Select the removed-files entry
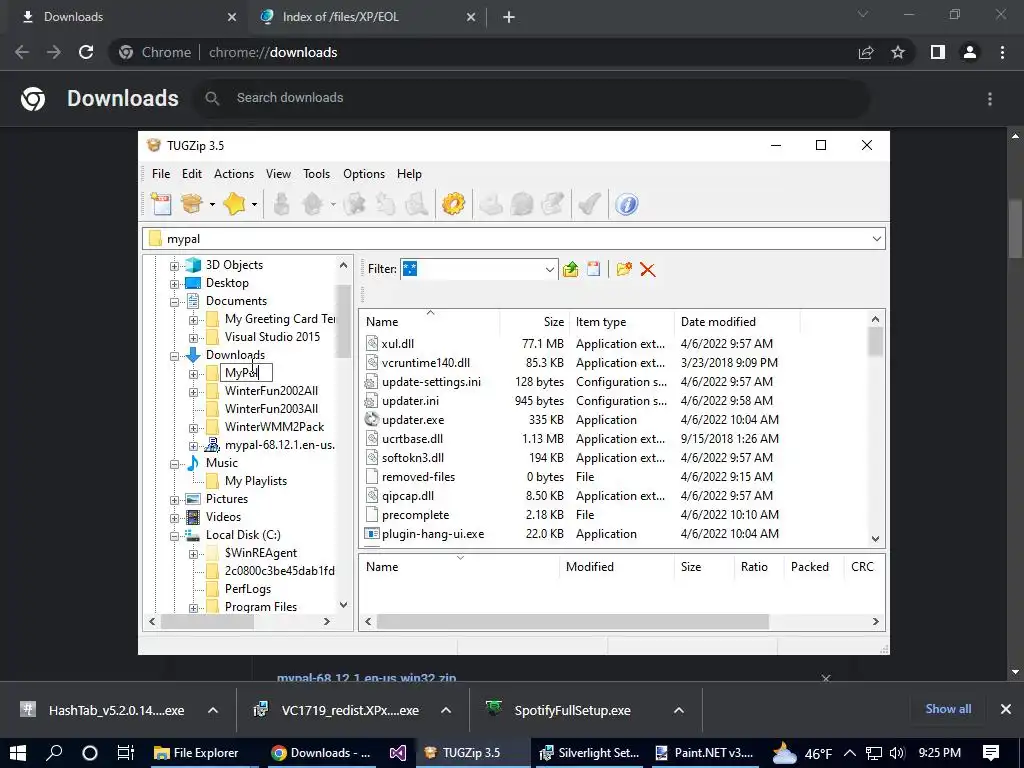This screenshot has height=768, width=1024. pos(418,477)
